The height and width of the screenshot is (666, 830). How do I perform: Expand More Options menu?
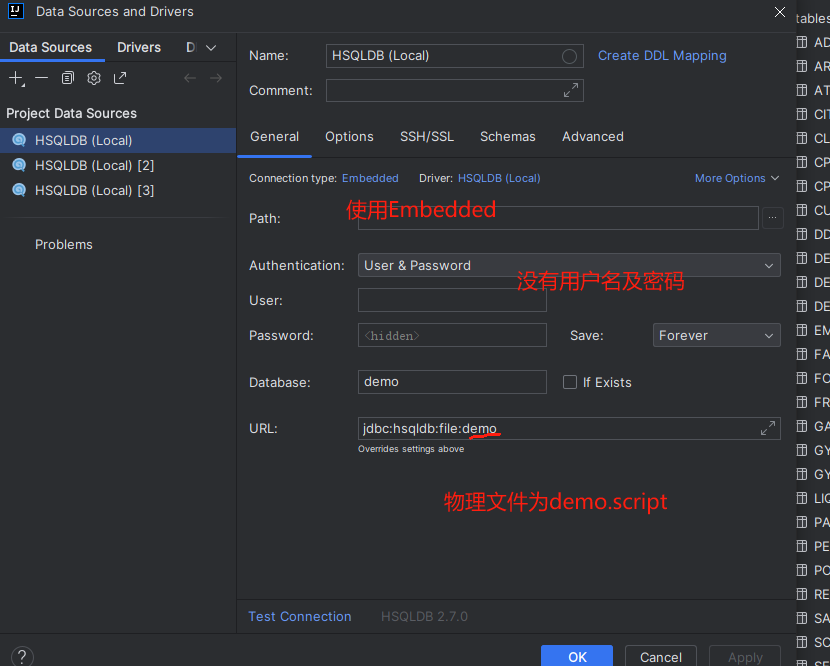737,178
